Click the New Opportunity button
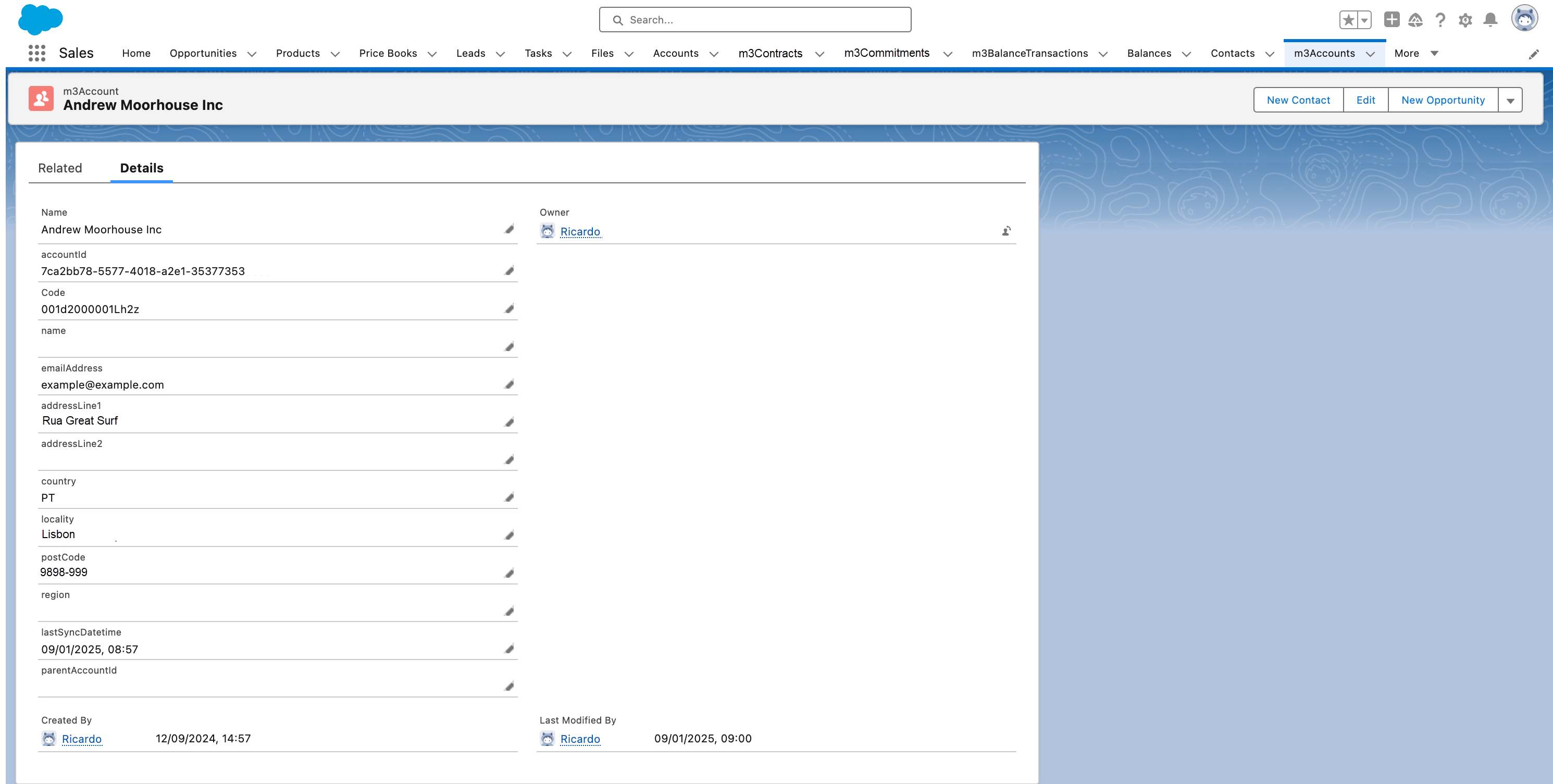1553x784 pixels. pyautogui.click(x=1443, y=100)
